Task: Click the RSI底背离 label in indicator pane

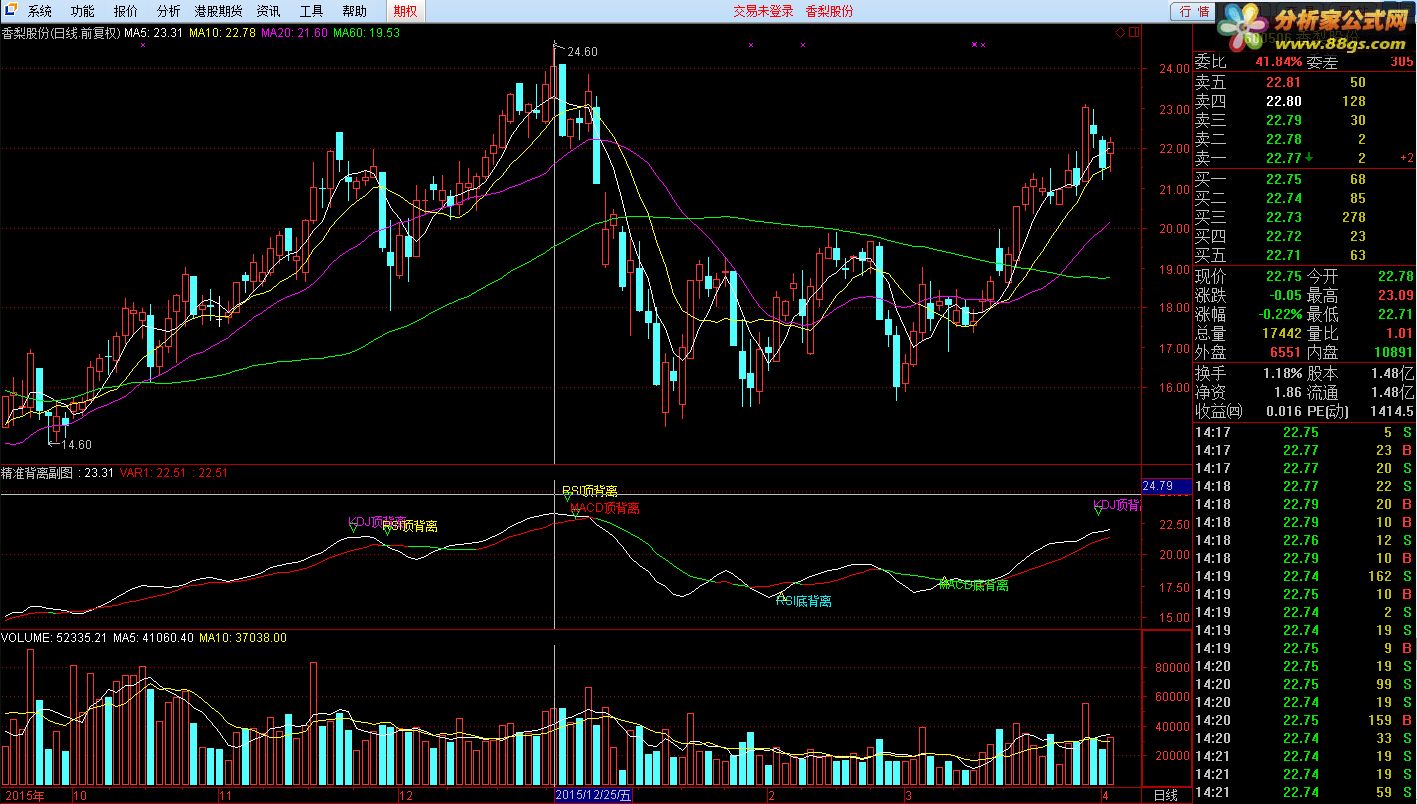Action: (x=804, y=601)
